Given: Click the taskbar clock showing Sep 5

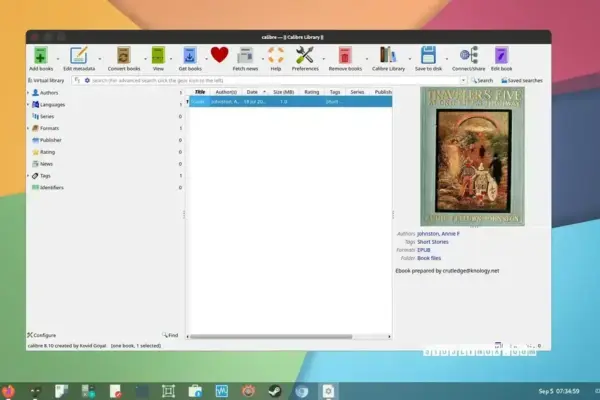Looking at the screenshot, I should click(559, 391).
